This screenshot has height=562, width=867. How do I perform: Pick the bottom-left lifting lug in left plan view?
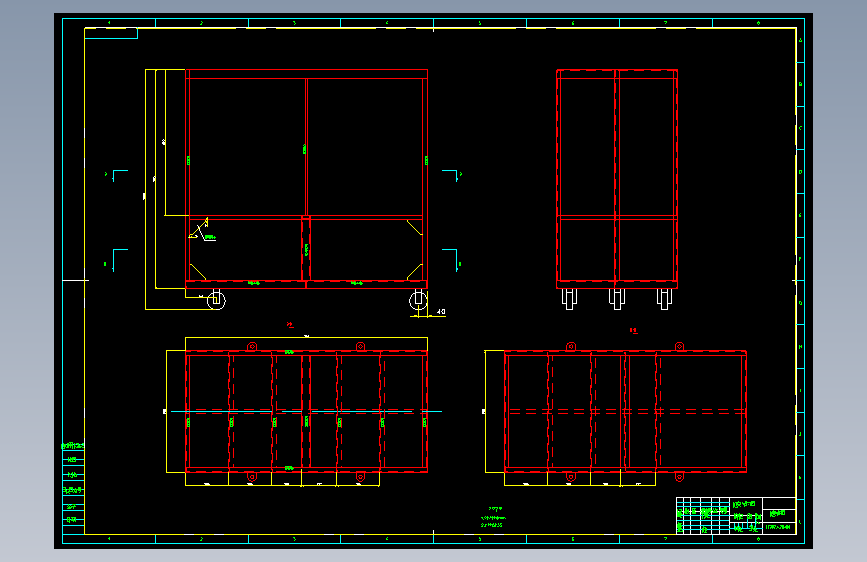pos(252,476)
